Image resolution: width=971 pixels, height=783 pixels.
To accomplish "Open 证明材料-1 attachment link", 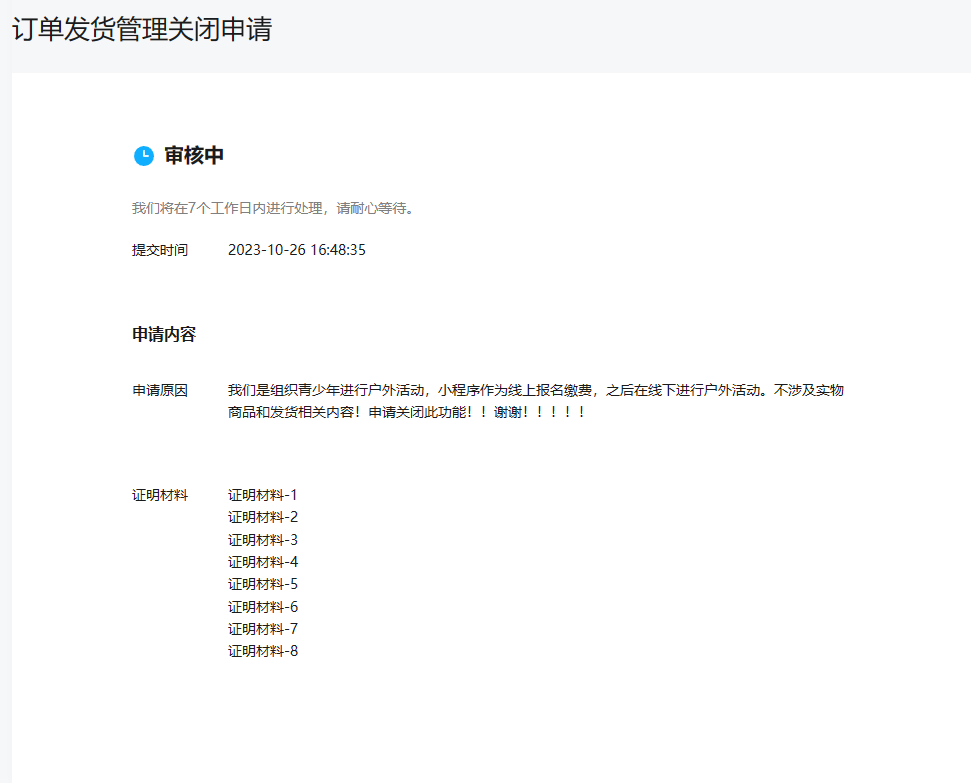I will click(x=263, y=495).
